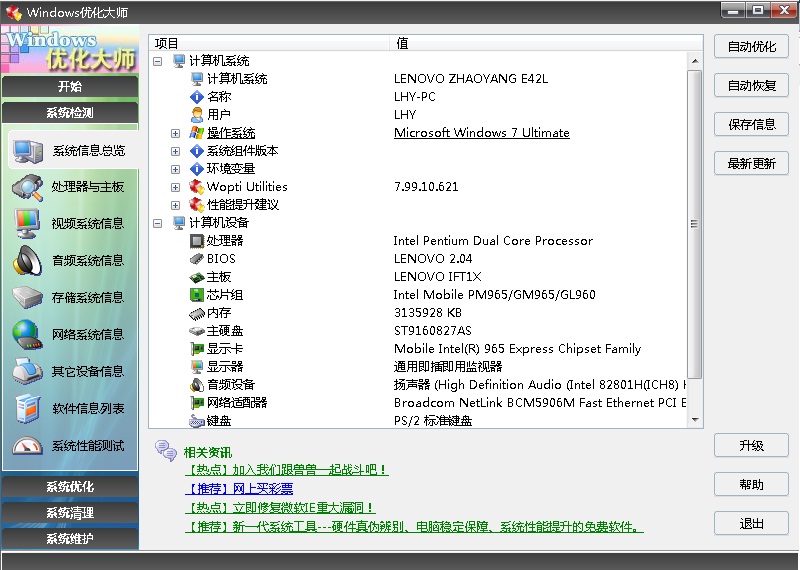Minimize the Windows优化大师 window
800x570 pixels.
tap(733, 10)
